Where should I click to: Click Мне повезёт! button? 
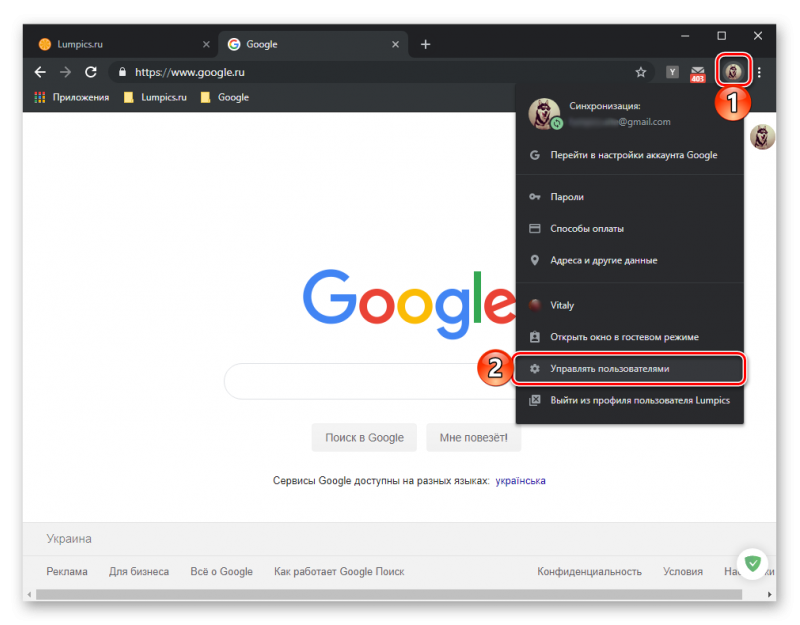[x=473, y=437]
